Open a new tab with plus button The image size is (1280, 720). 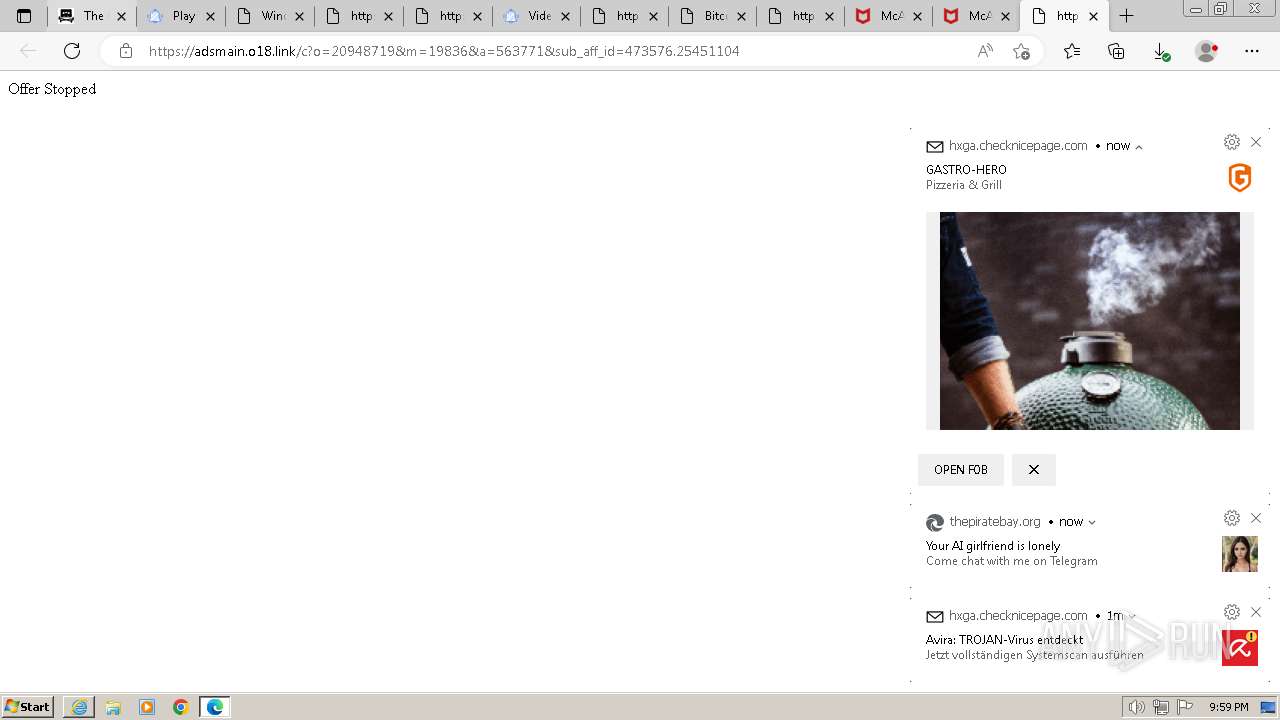(1126, 16)
